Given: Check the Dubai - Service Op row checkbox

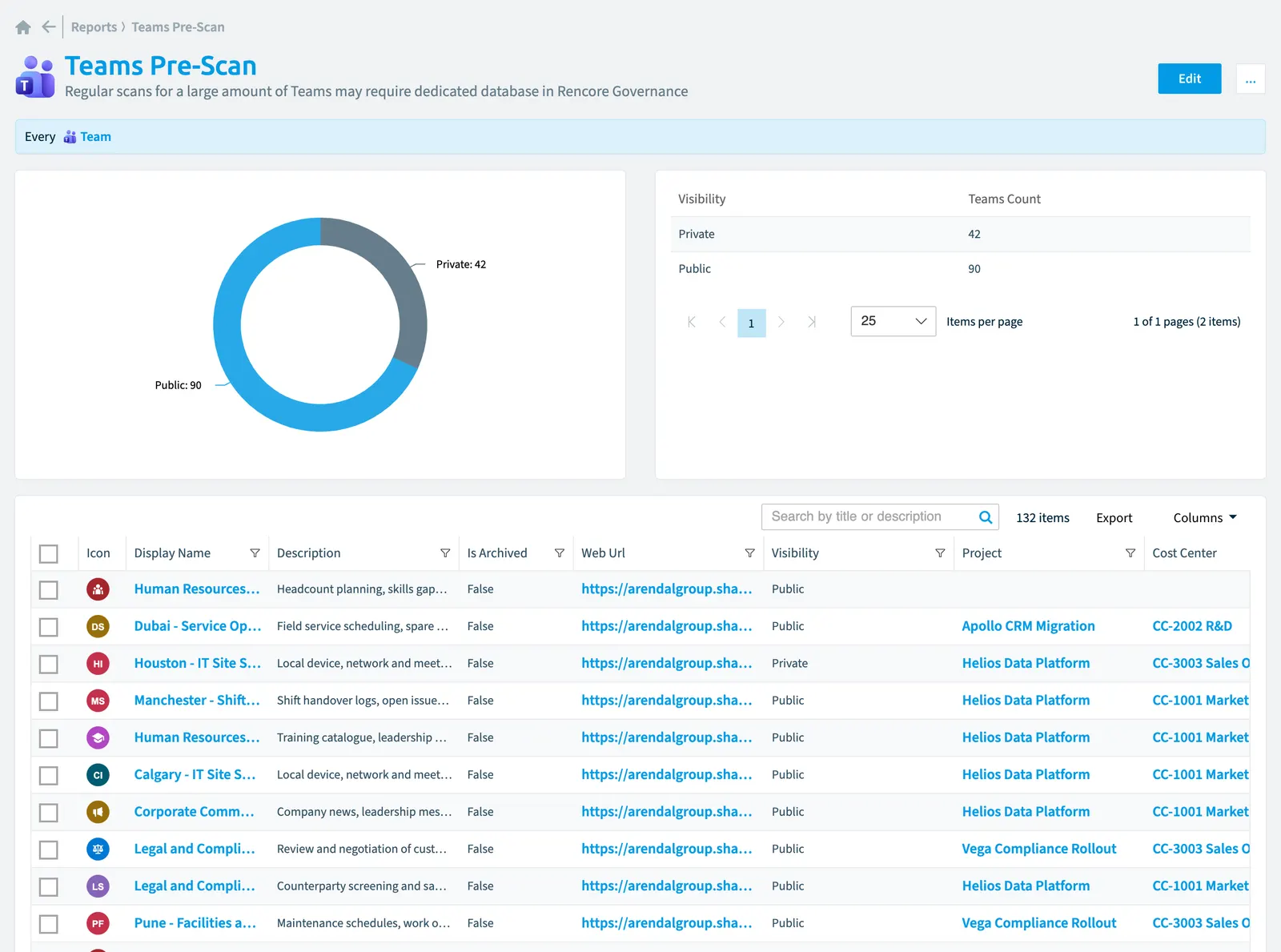Looking at the screenshot, I should point(49,627).
